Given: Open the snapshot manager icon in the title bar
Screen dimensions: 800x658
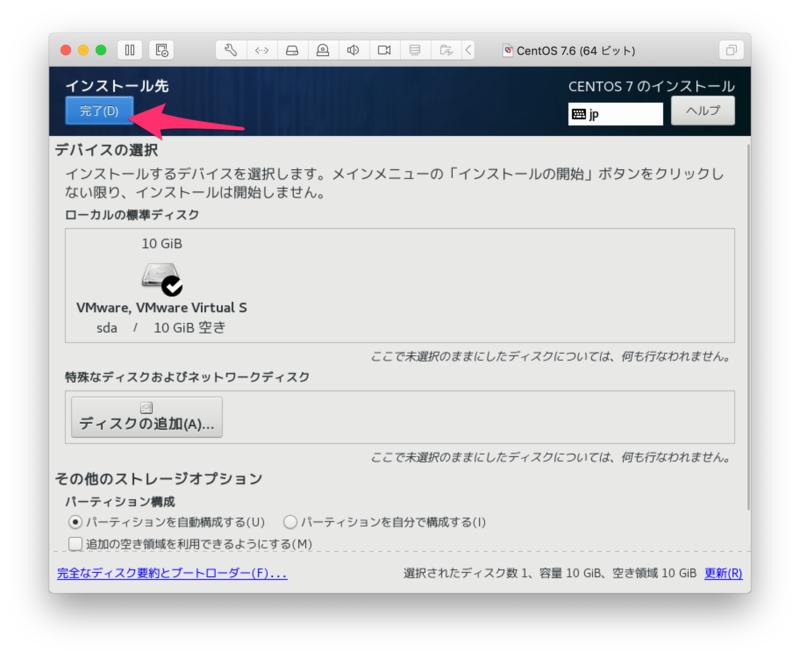Looking at the screenshot, I should coord(162,50).
